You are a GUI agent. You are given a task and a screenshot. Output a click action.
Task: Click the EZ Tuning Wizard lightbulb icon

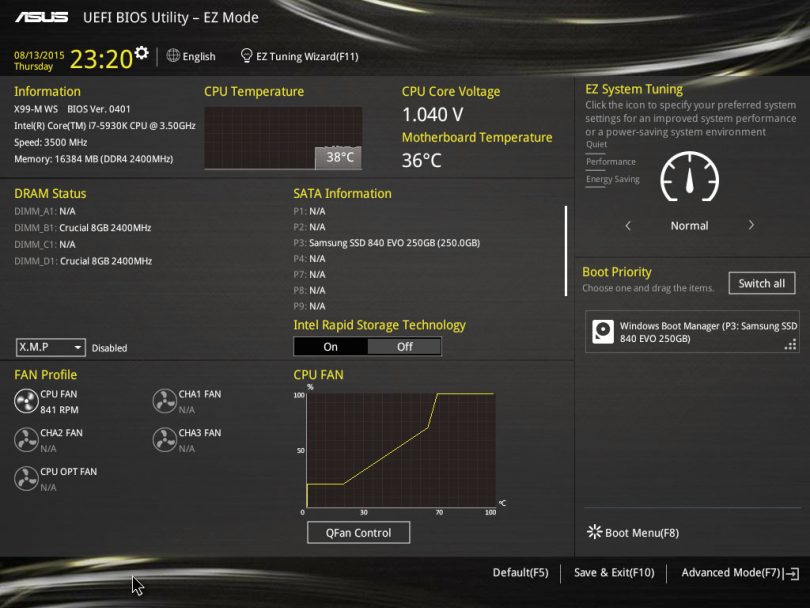coord(247,56)
